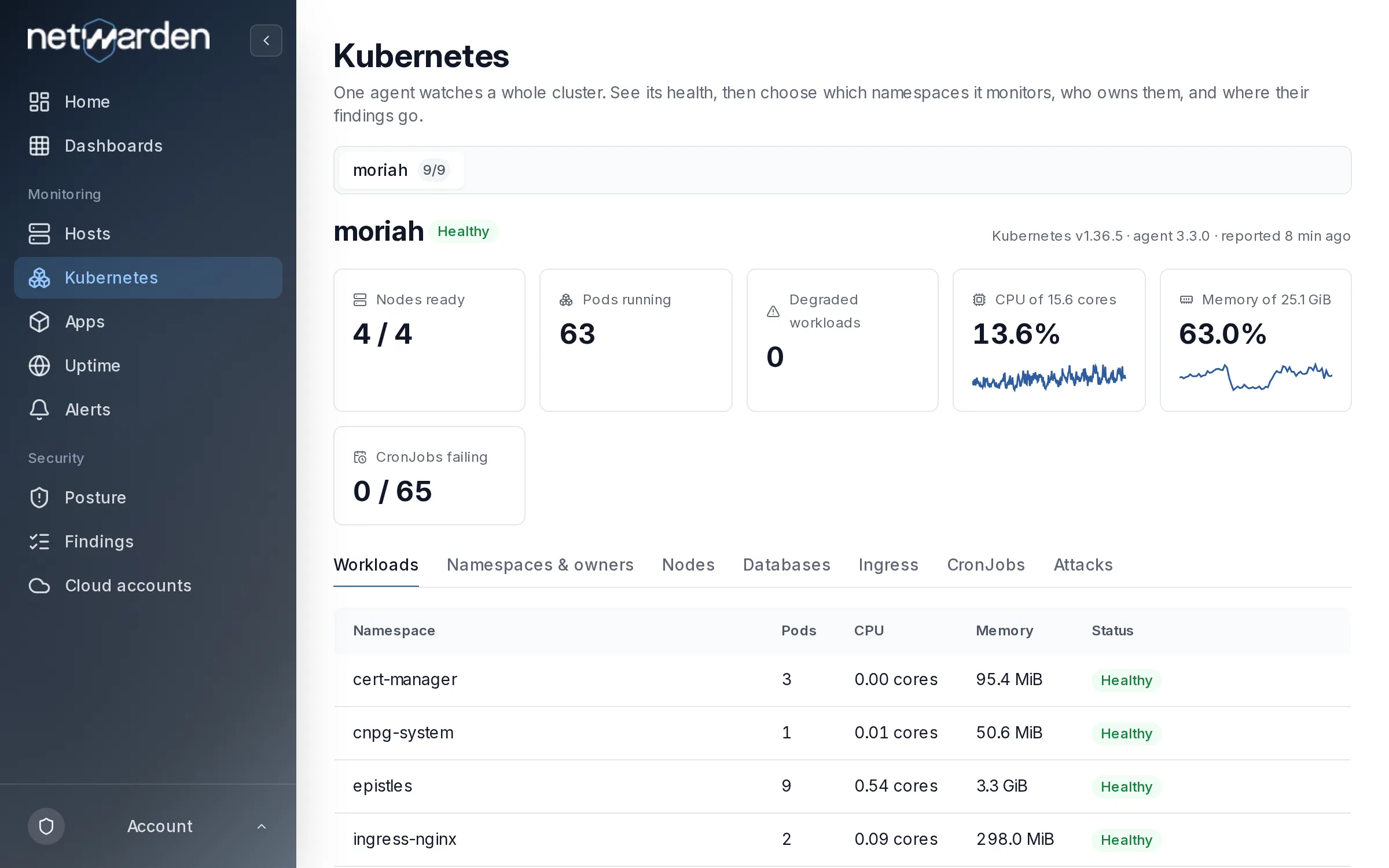1389x868 pixels.
Task: Select the ingress-nginx namespace row
Action: coord(843,840)
